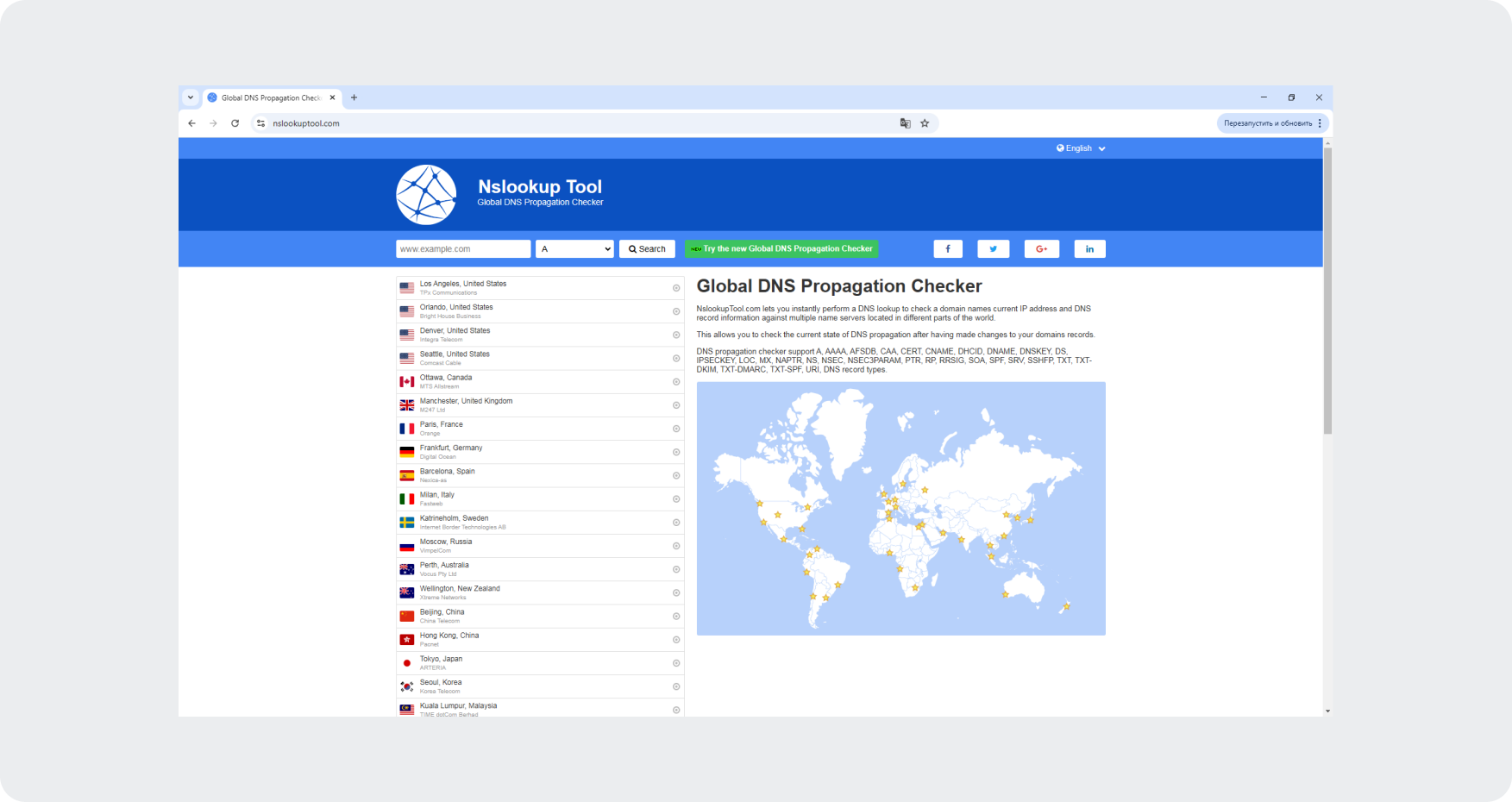Click Try the new Global DNS Propagation Checker
1512x802 pixels.
[781, 249]
